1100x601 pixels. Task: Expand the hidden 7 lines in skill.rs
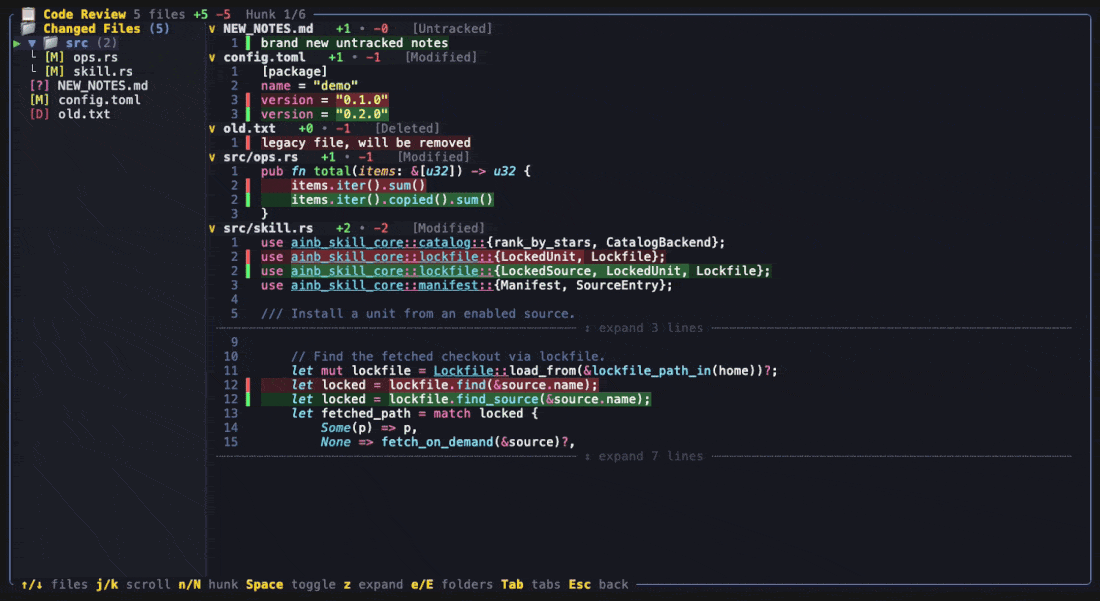click(x=643, y=456)
